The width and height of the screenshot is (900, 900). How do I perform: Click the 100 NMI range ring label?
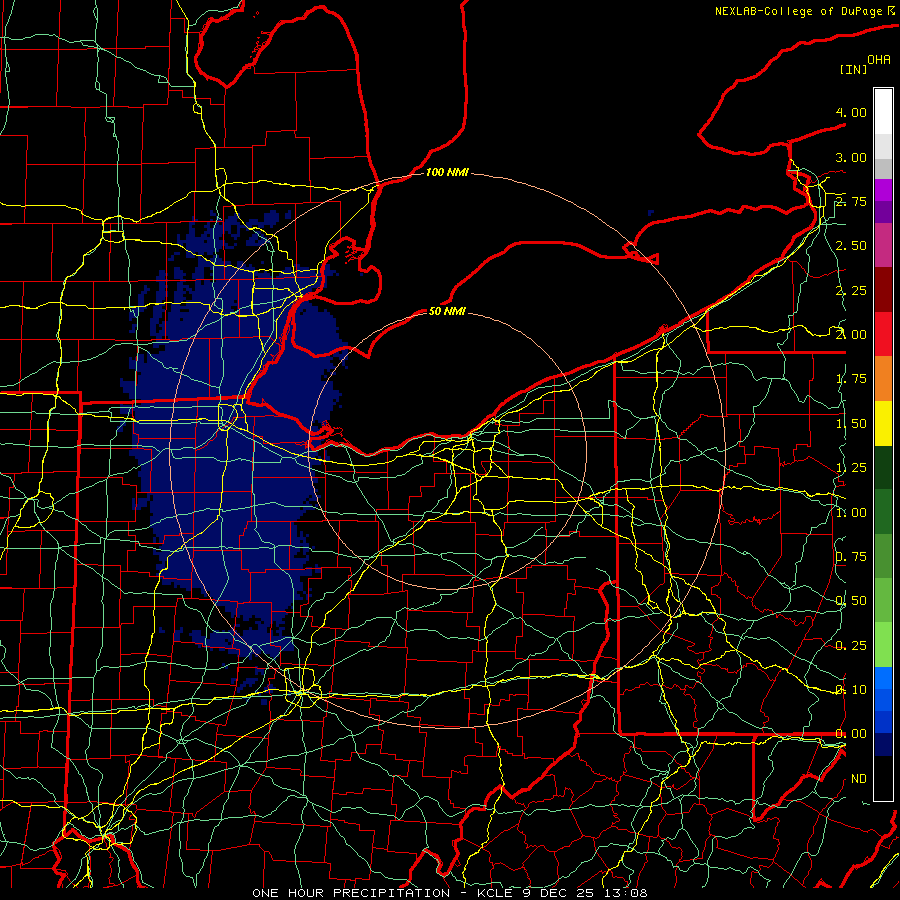tap(447, 172)
